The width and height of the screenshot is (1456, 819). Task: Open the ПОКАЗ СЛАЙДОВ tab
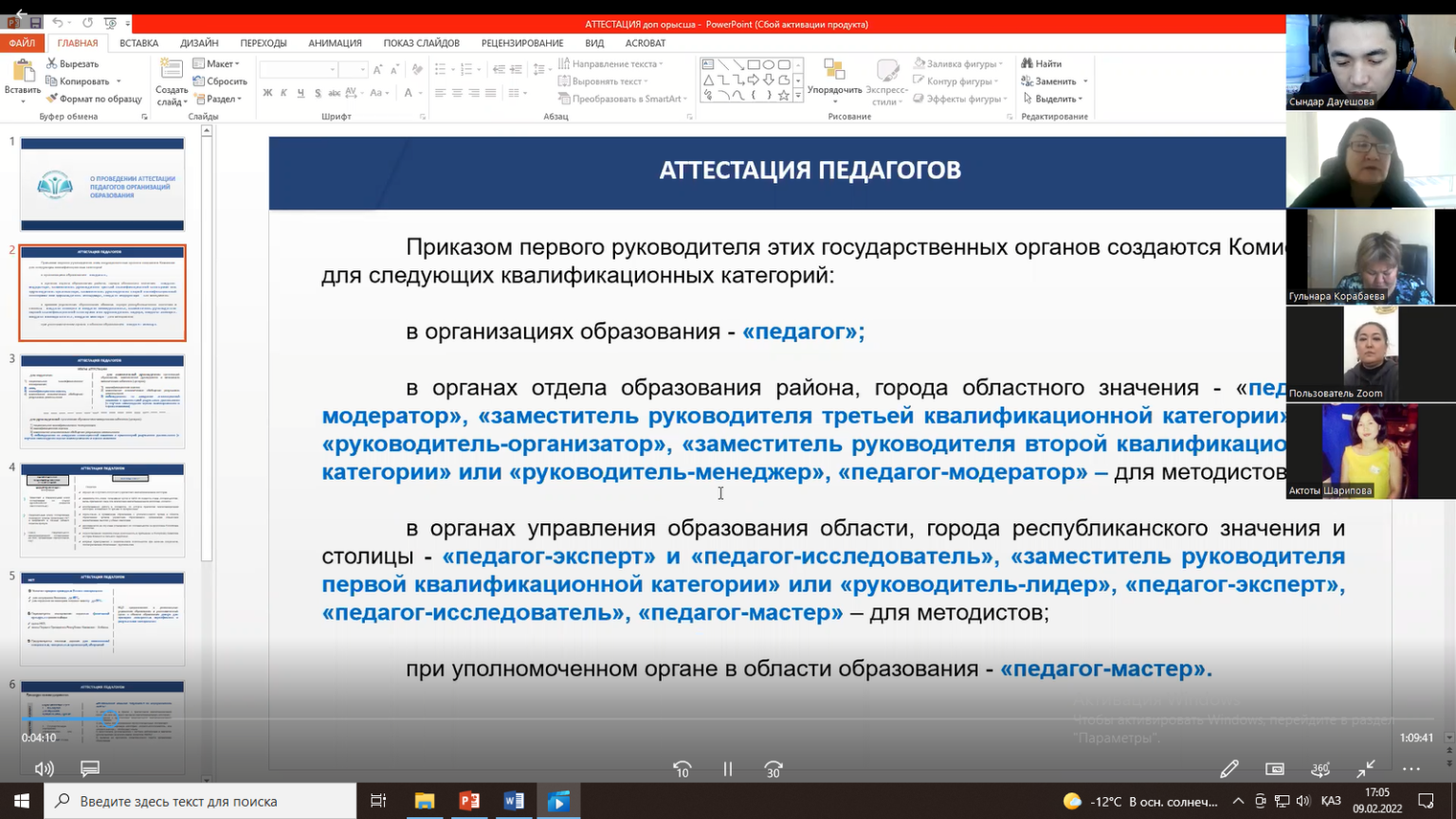point(421,43)
